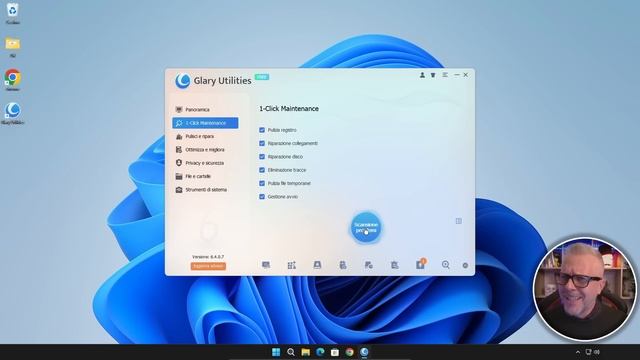Select the 1-Click Maintenance sidebar item
The width and height of the screenshot is (640, 360).
pos(205,123)
